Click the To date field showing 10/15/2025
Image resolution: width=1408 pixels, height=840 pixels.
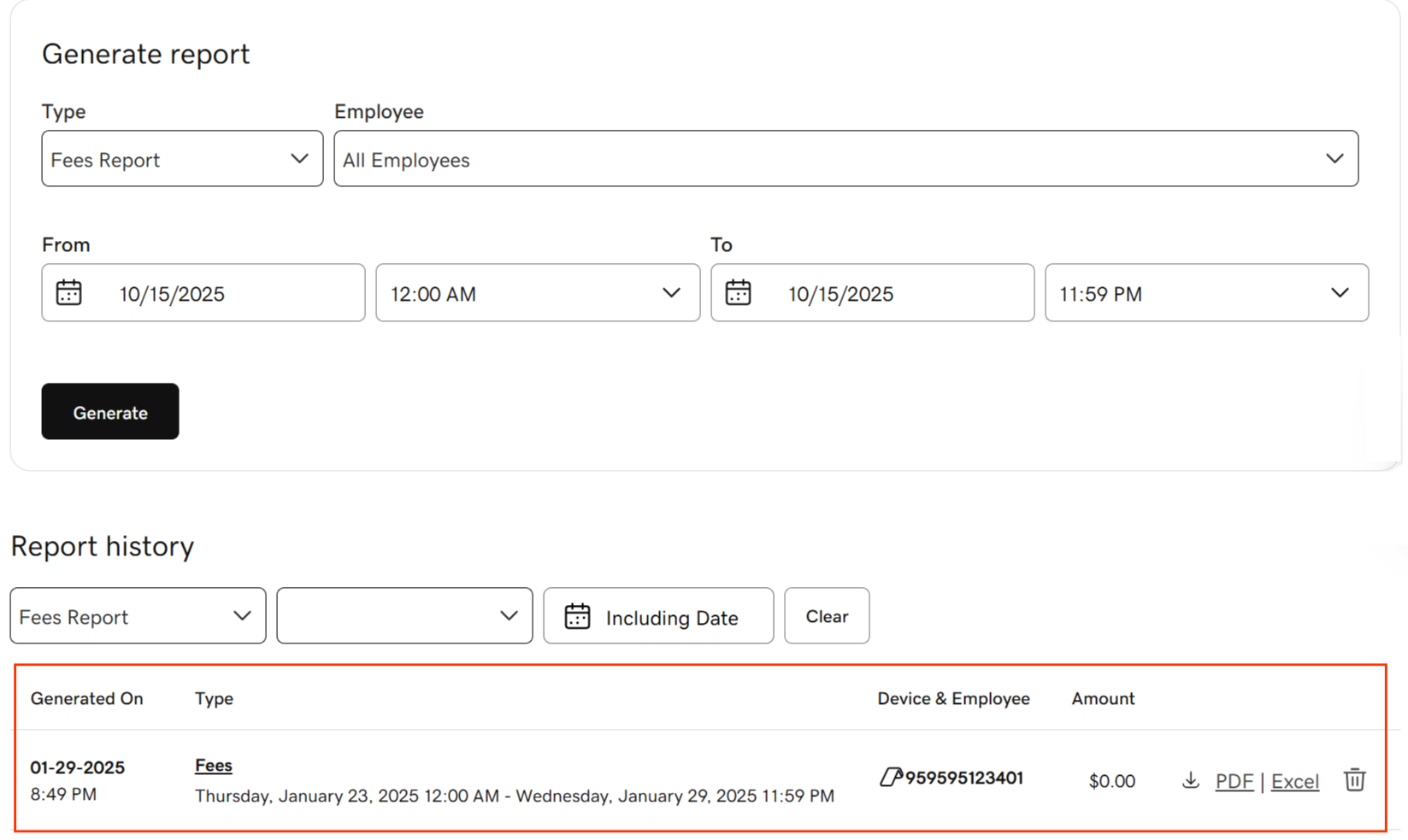point(871,292)
